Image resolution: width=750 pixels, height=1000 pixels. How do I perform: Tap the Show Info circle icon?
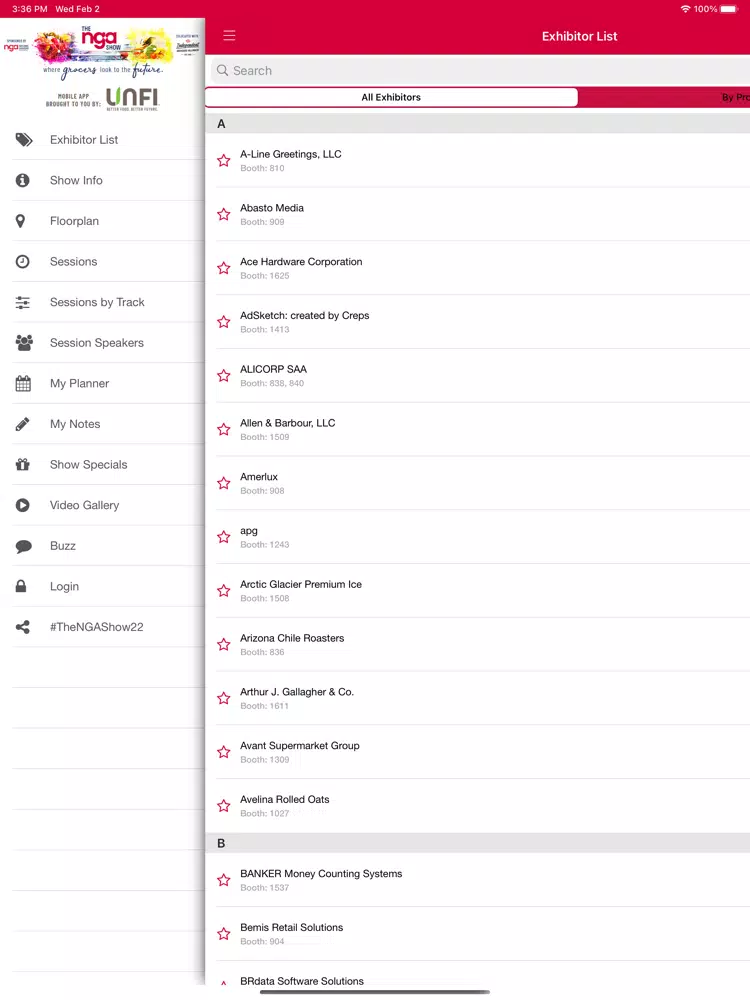[x=22, y=180]
